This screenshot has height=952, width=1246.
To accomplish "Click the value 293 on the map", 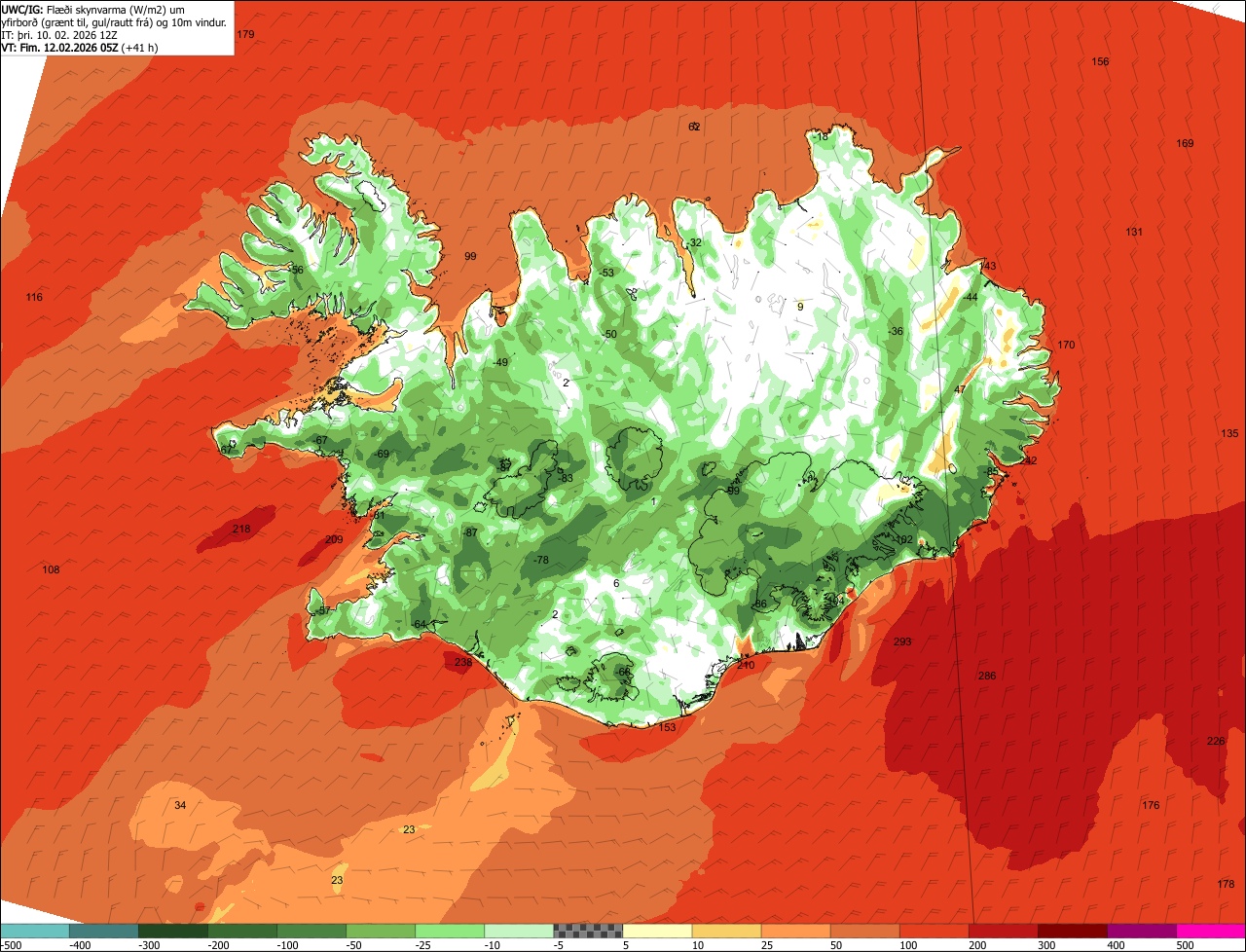I will pos(902,641).
